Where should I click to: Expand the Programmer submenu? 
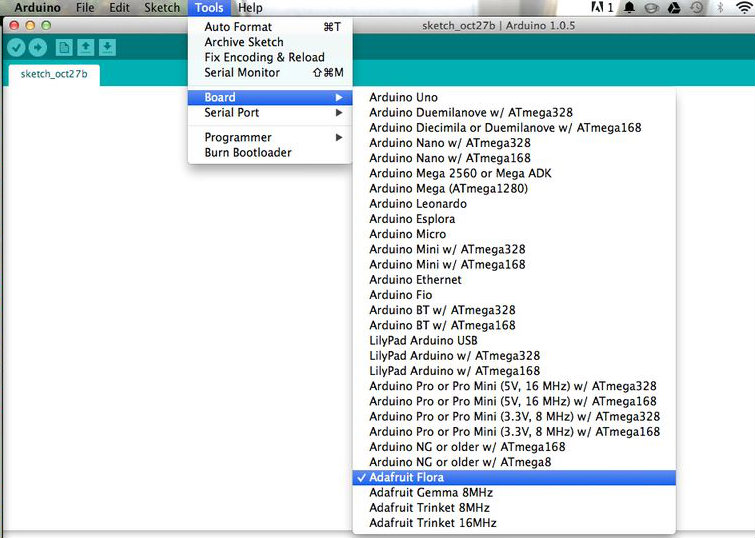270,137
